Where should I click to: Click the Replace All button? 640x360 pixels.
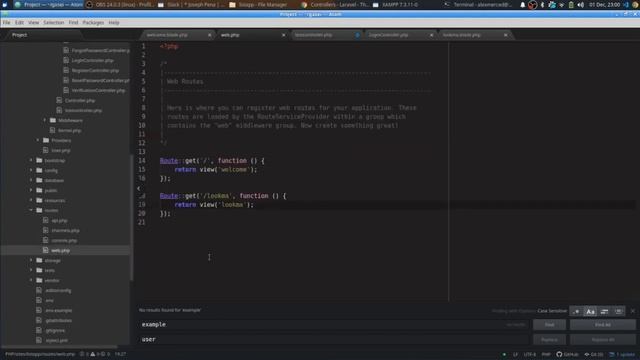(x=602, y=340)
